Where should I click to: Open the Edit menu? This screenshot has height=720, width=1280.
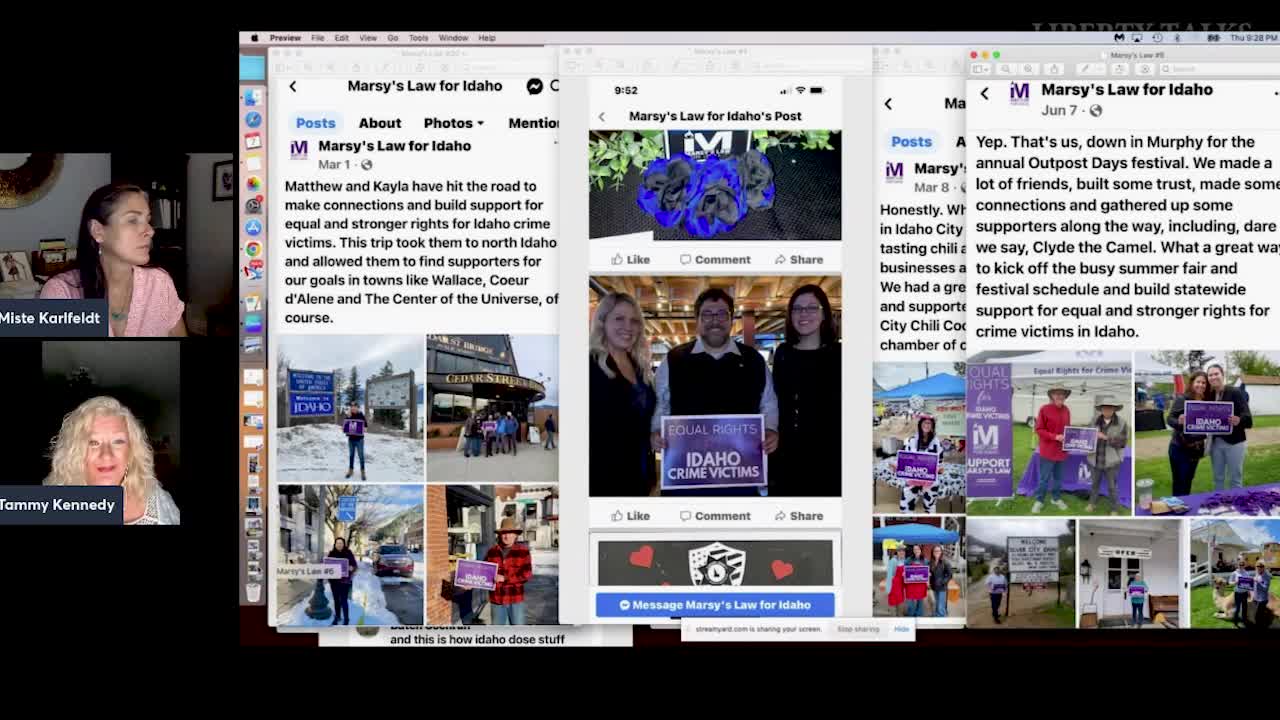point(341,38)
